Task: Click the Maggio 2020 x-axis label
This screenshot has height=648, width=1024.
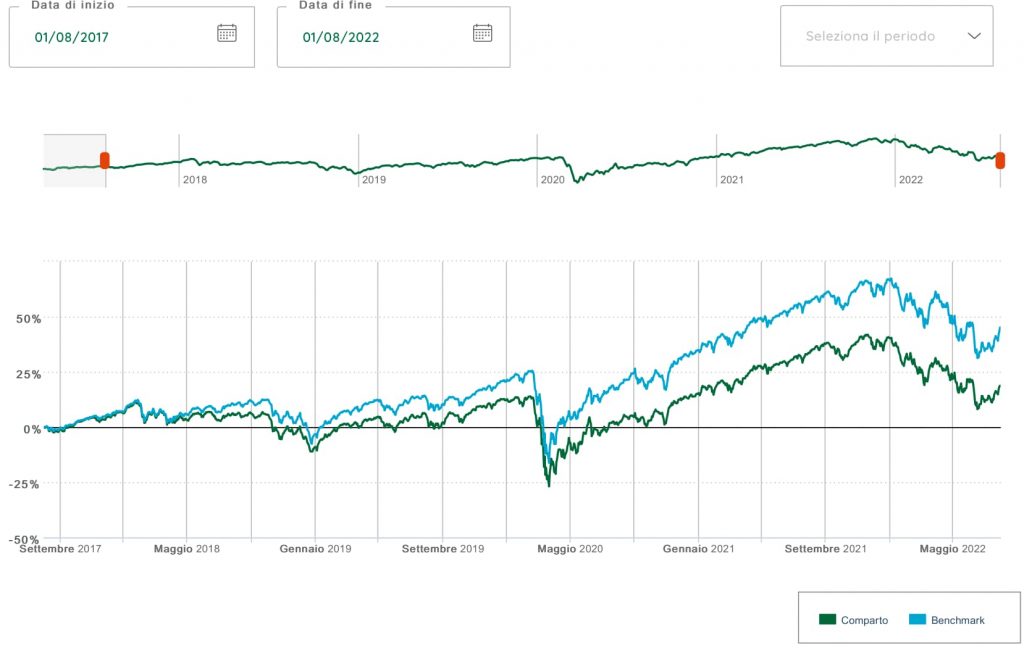Action: (x=570, y=549)
